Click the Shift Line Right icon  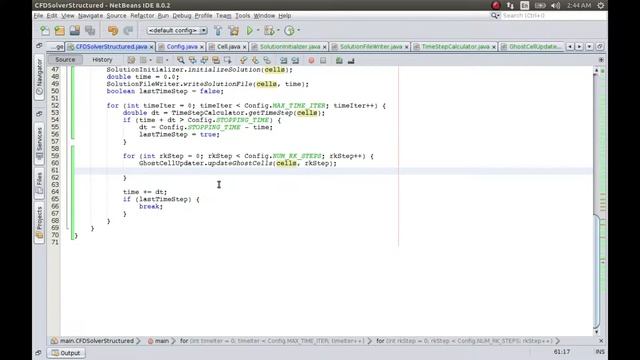pyautogui.click(x=295, y=60)
